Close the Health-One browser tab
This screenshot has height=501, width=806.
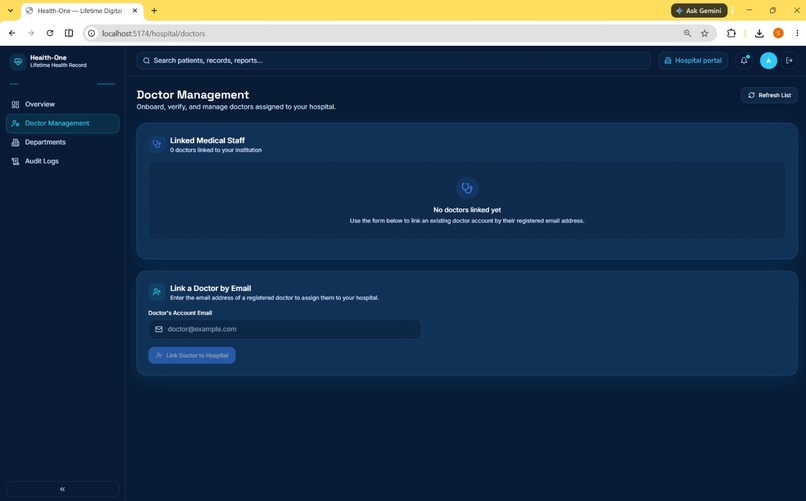tap(135, 10)
